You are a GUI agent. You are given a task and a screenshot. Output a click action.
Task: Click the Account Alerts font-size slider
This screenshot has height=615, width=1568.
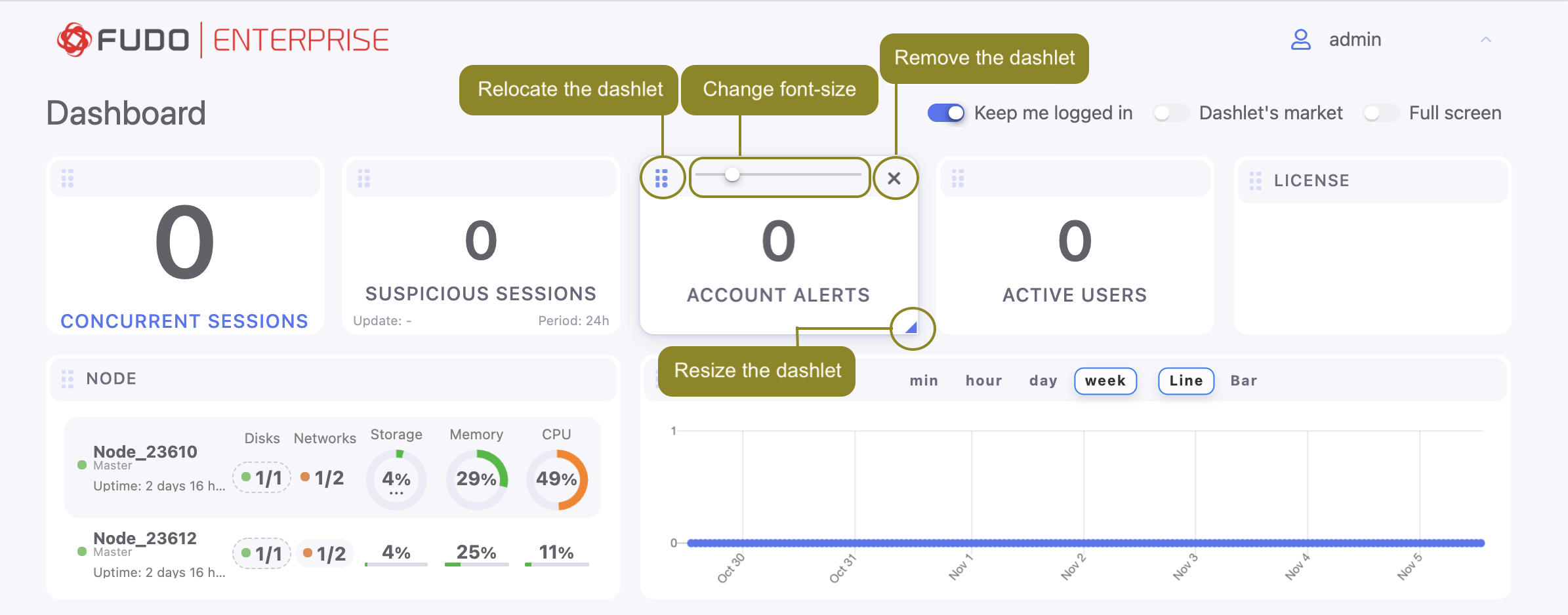pyautogui.click(x=778, y=175)
